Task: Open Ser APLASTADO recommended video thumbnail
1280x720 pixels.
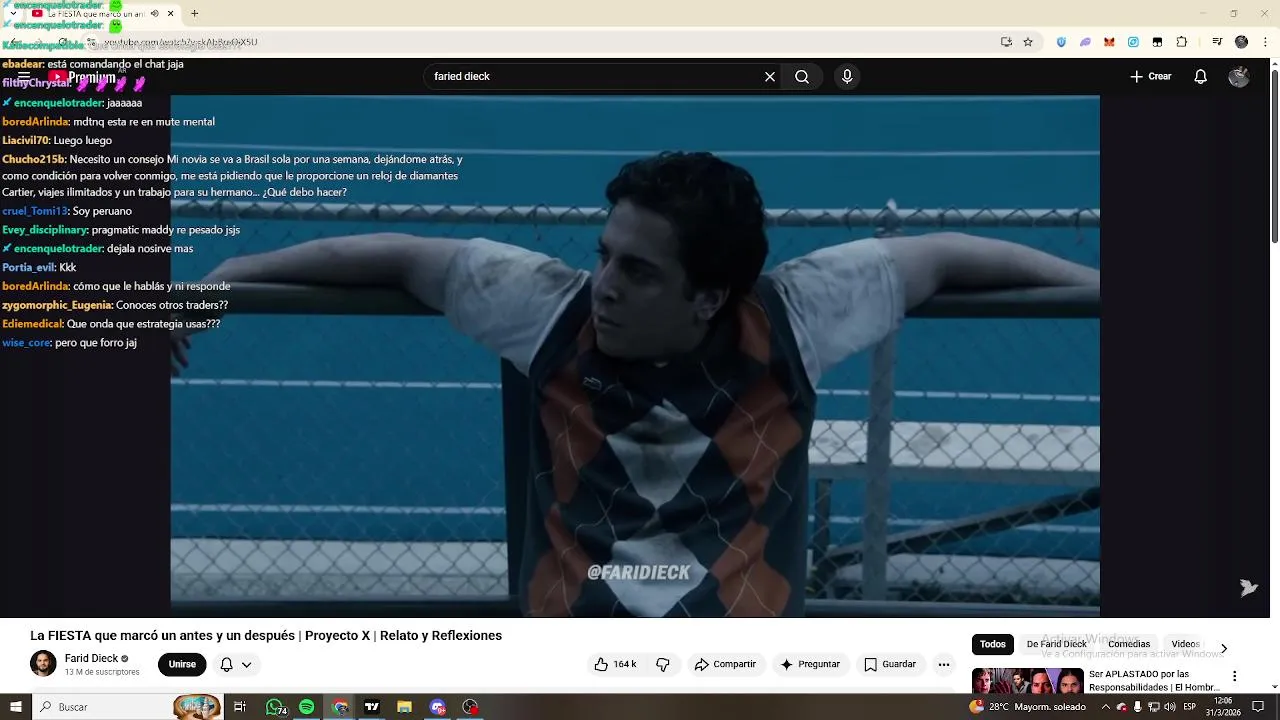Action: click(1027, 681)
